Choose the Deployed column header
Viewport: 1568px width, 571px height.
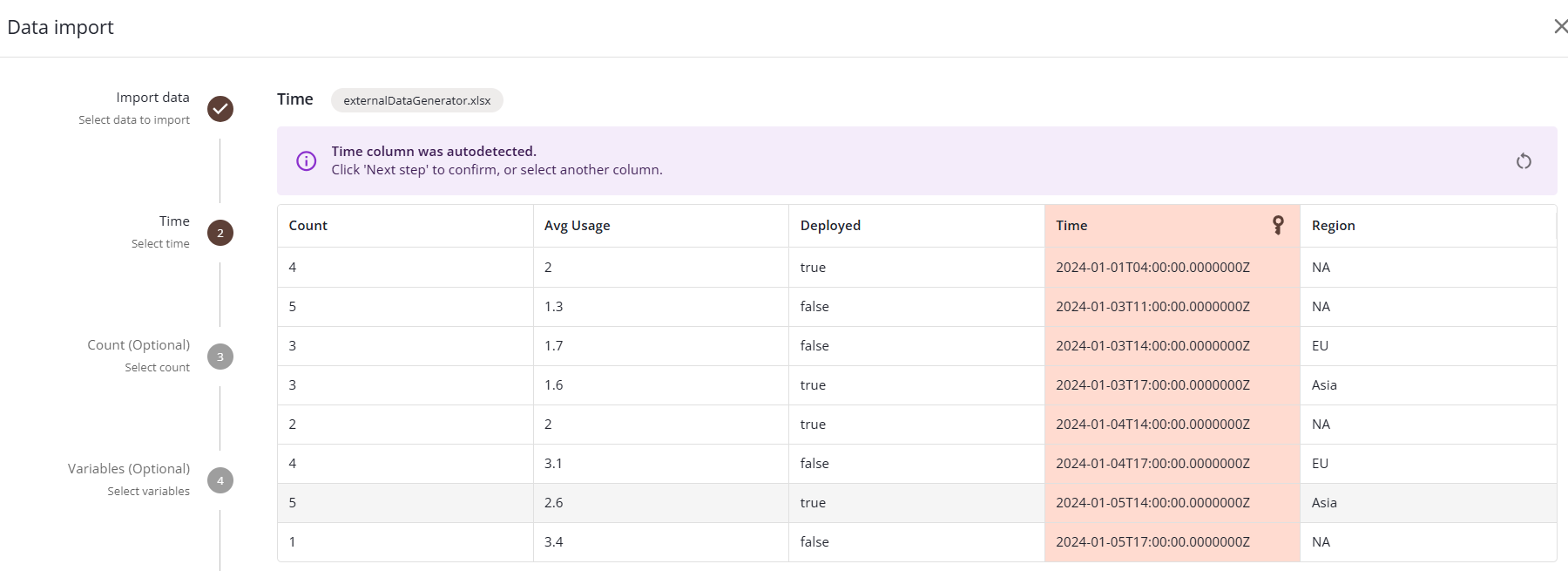pos(830,226)
